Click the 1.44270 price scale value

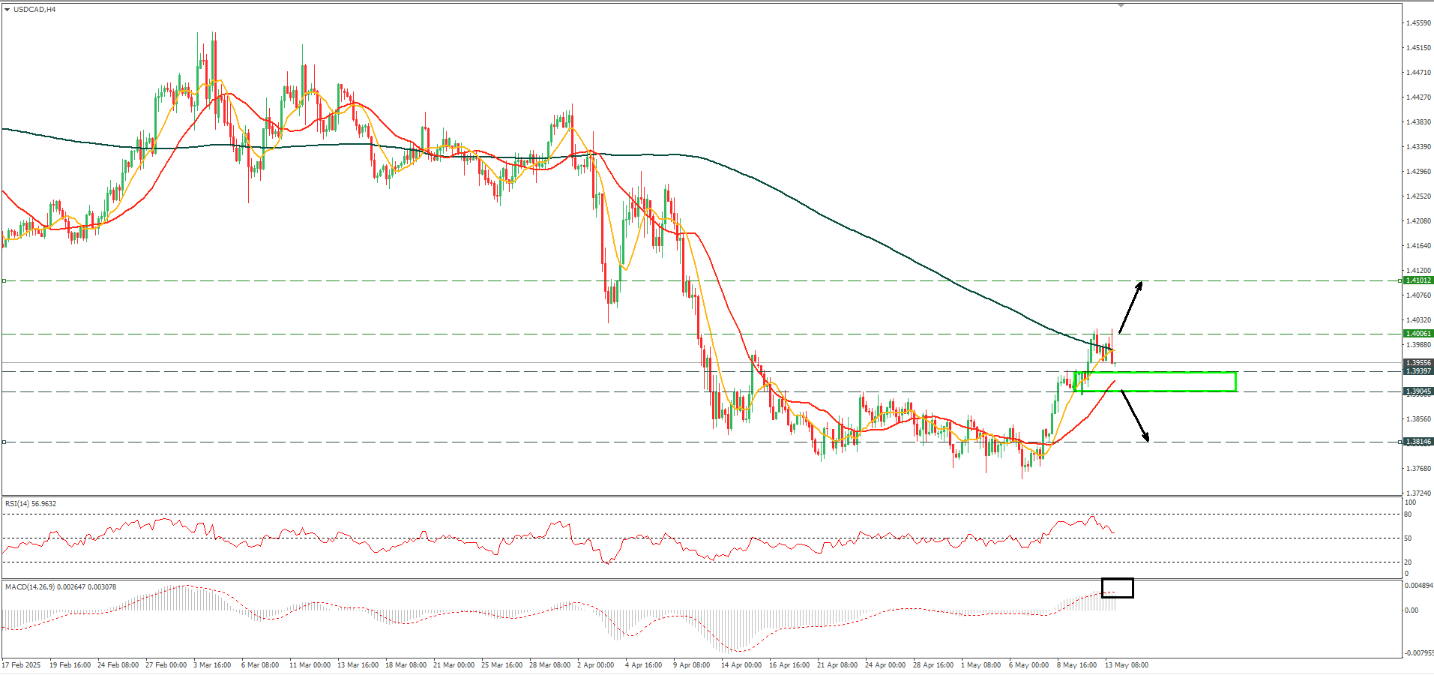(x=1417, y=98)
